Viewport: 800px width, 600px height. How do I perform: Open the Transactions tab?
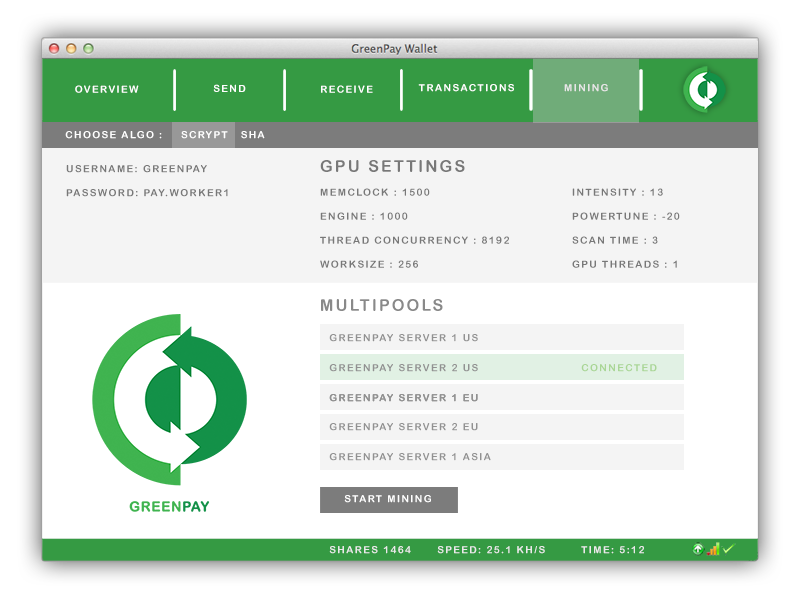(467, 88)
